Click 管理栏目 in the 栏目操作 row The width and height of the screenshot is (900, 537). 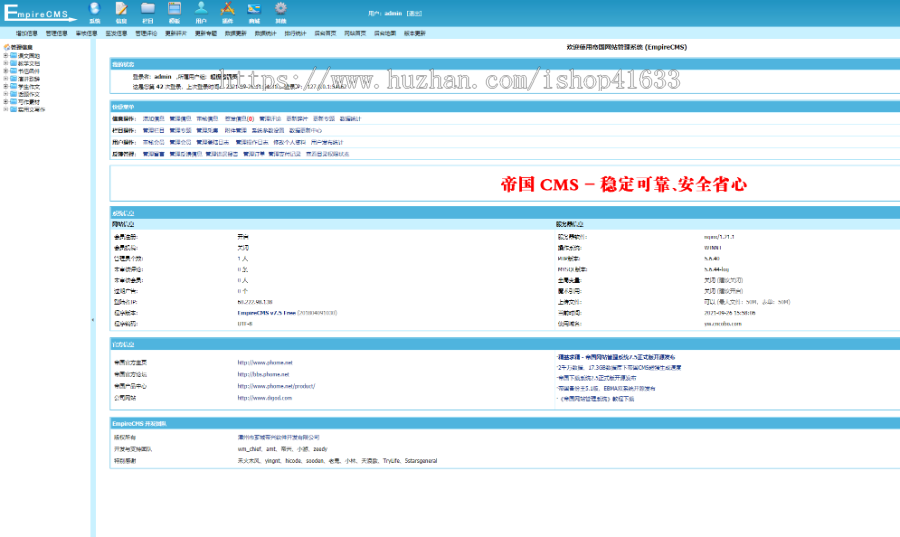pyautogui.click(x=153, y=130)
